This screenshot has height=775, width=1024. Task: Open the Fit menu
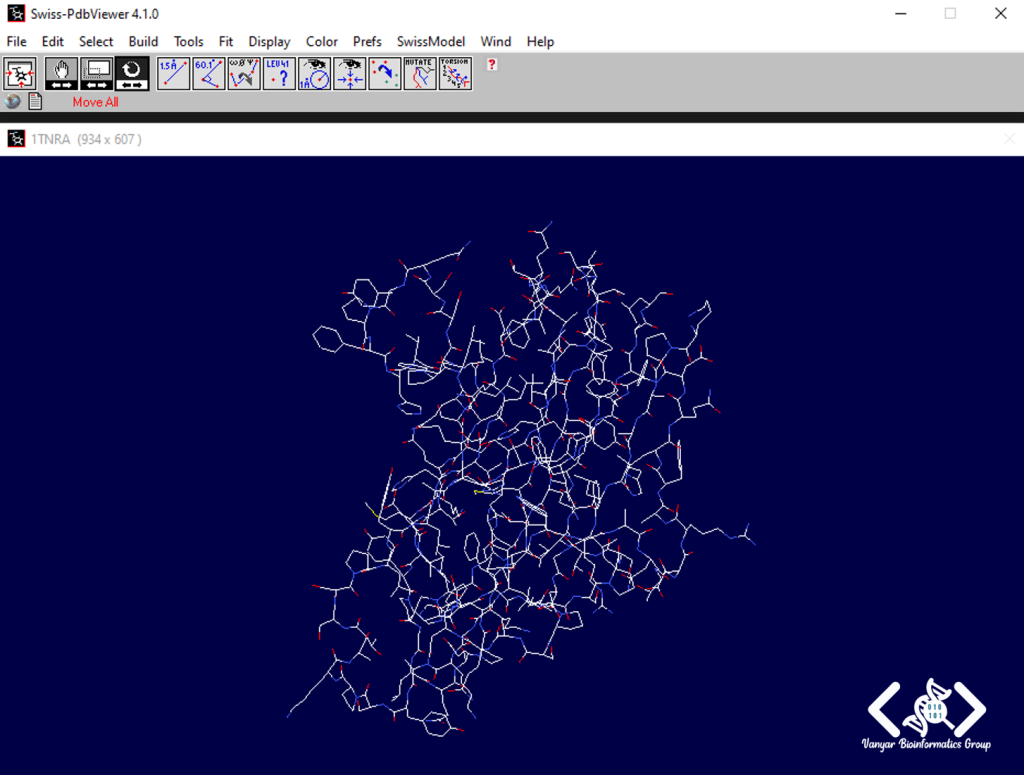click(225, 41)
